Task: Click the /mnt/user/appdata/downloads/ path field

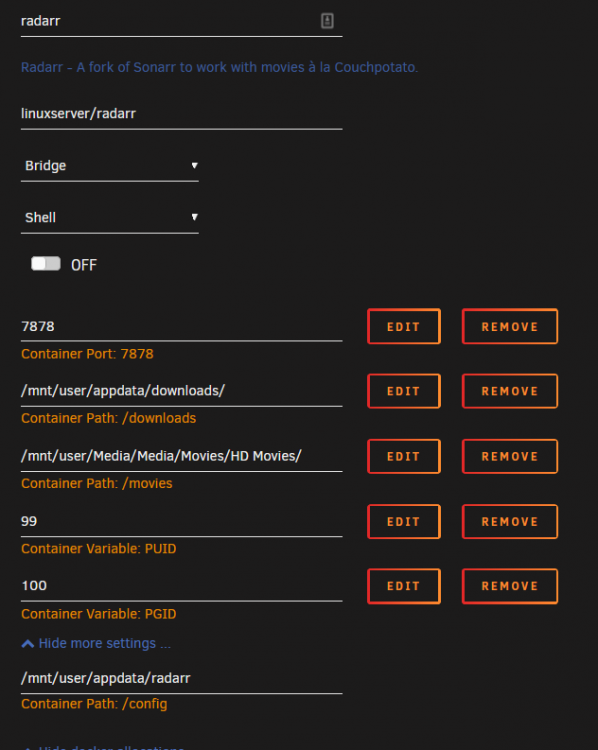Action: pyautogui.click(x=181, y=391)
